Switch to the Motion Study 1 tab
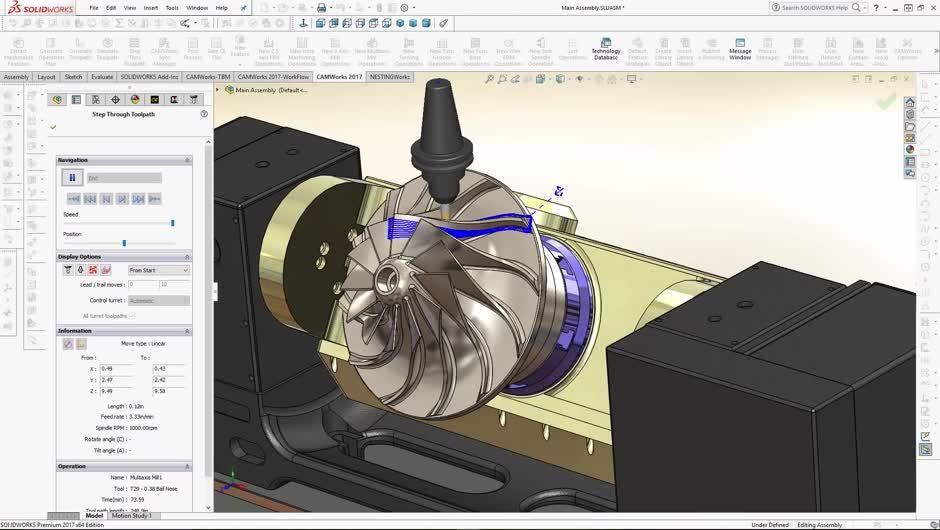Viewport: 940px width, 530px height. (131, 516)
